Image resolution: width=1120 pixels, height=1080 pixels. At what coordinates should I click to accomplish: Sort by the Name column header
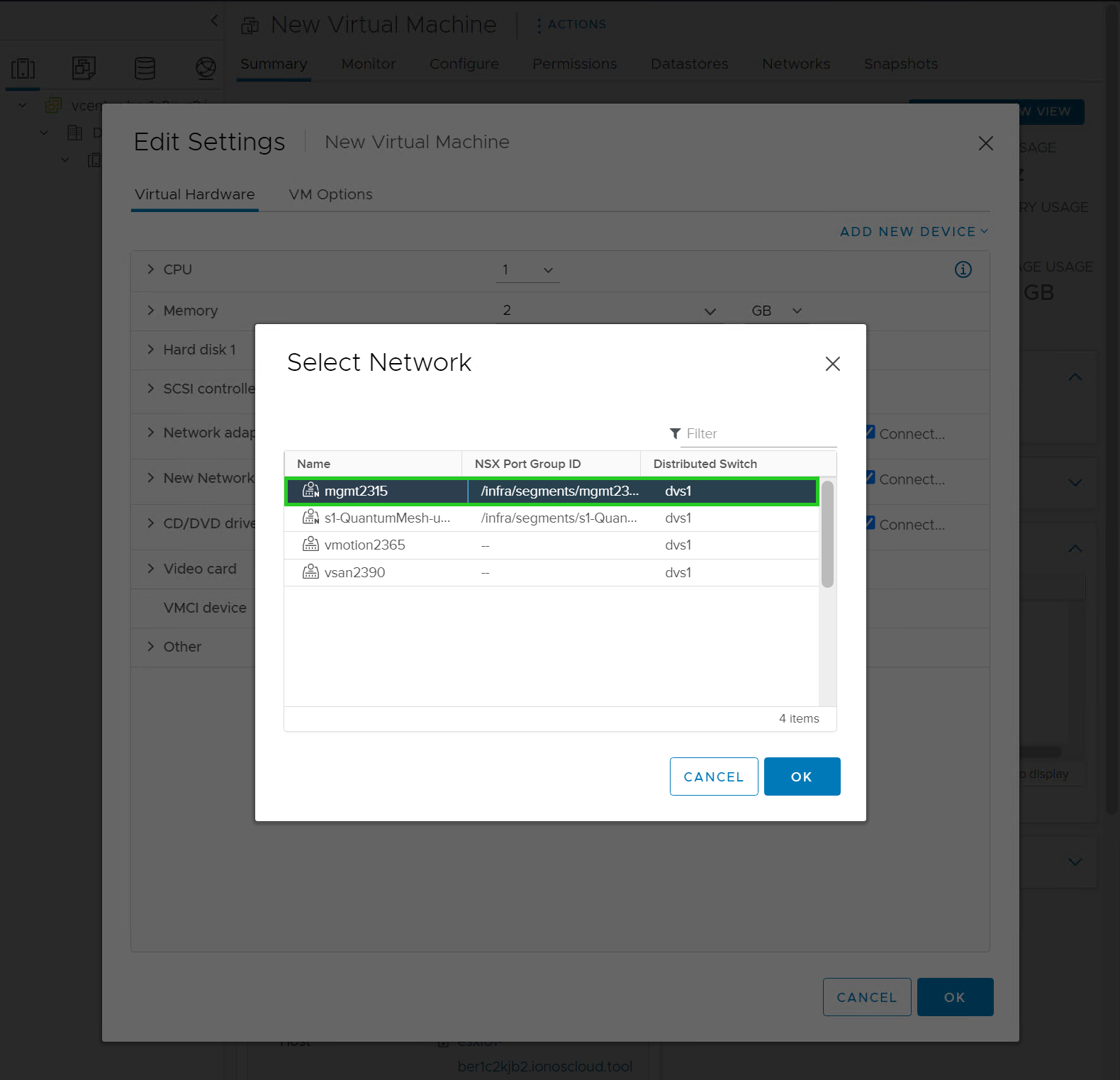(373, 464)
